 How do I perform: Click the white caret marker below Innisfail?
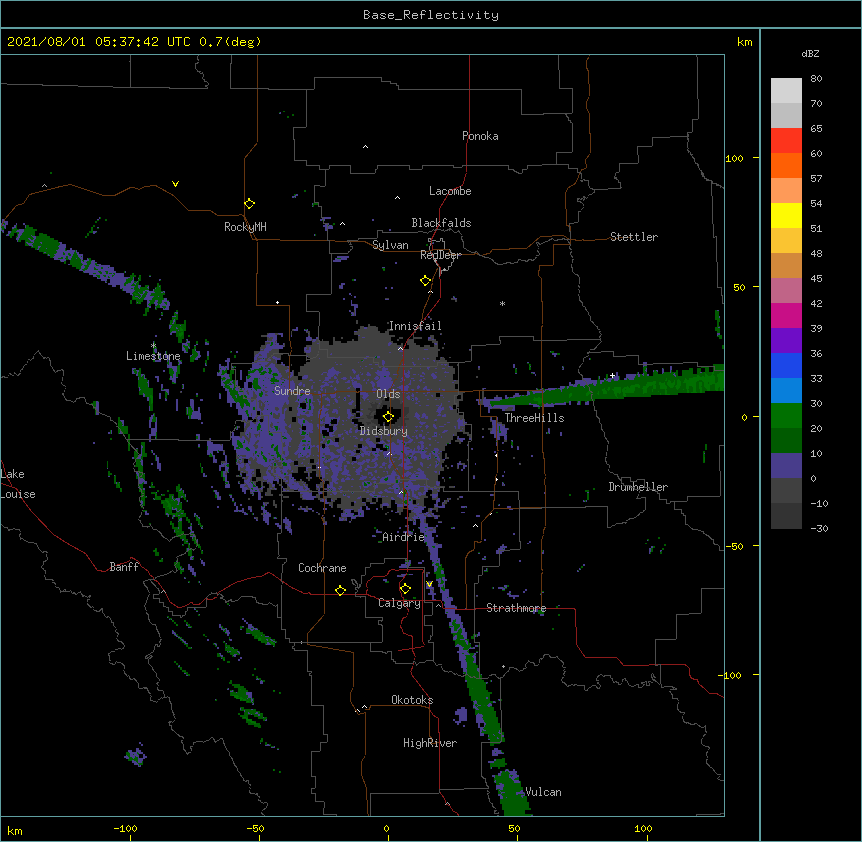click(400, 348)
